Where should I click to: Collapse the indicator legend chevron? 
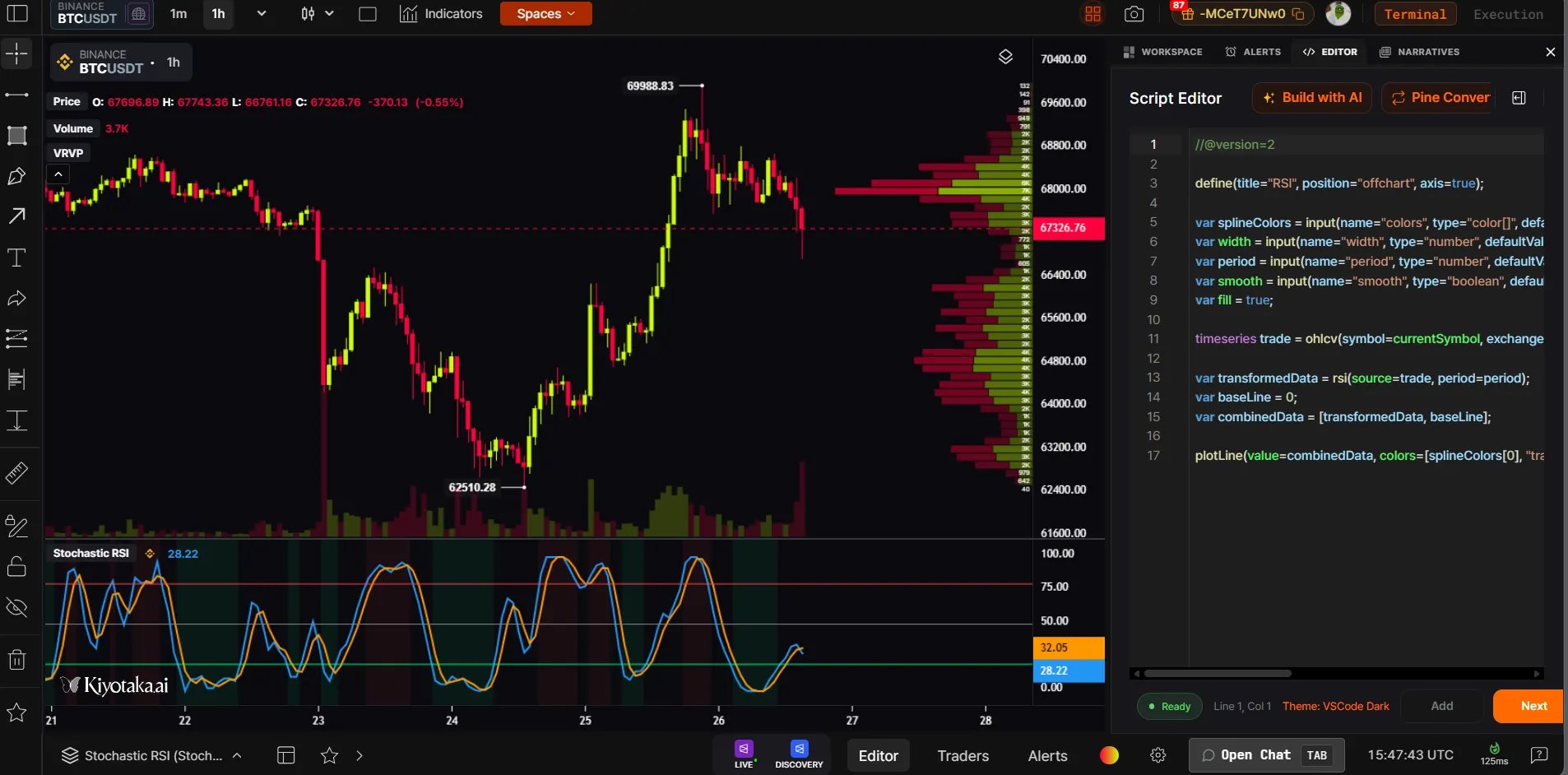pyautogui.click(x=58, y=174)
